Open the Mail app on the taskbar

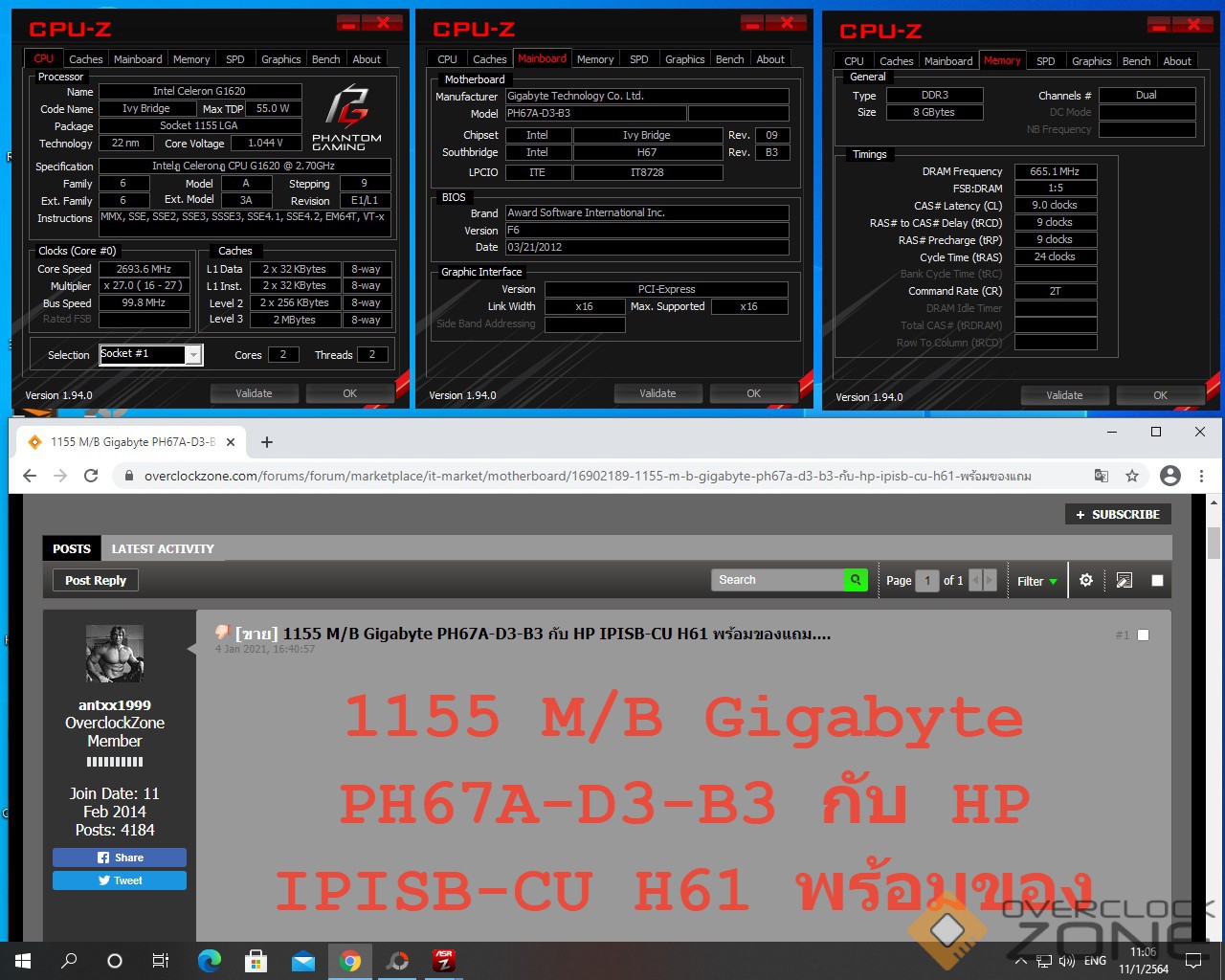click(303, 961)
